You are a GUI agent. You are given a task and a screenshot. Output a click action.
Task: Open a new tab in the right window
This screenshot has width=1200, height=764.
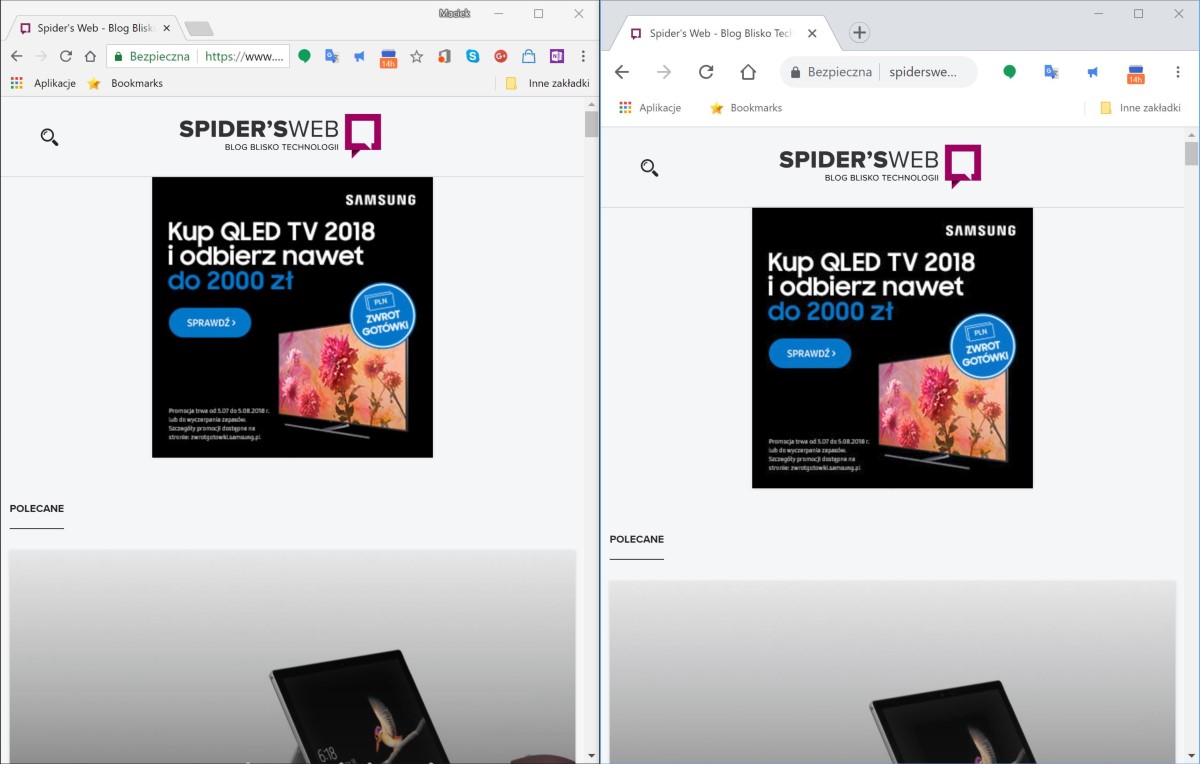[859, 33]
